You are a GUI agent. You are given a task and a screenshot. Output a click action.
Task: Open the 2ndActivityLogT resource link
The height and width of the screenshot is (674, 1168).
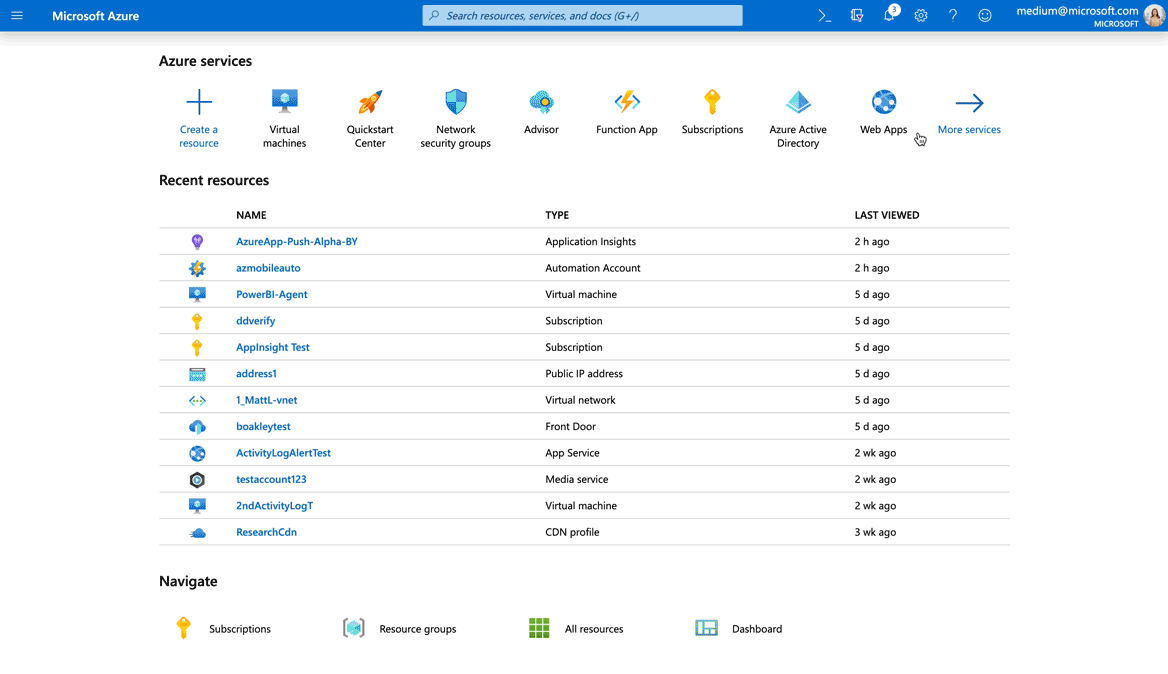tap(274, 506)
